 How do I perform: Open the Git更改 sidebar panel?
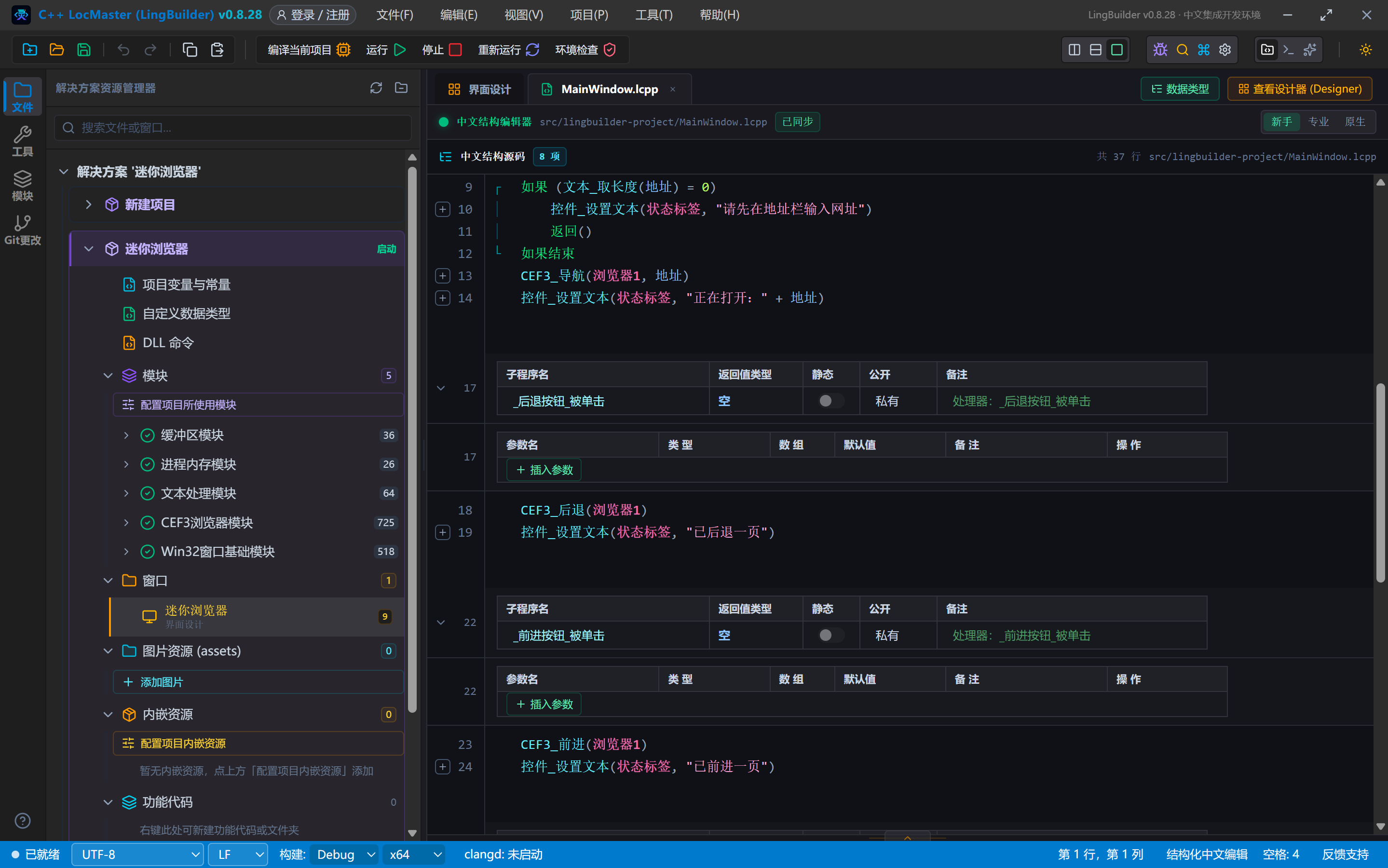tap(22, 230)
